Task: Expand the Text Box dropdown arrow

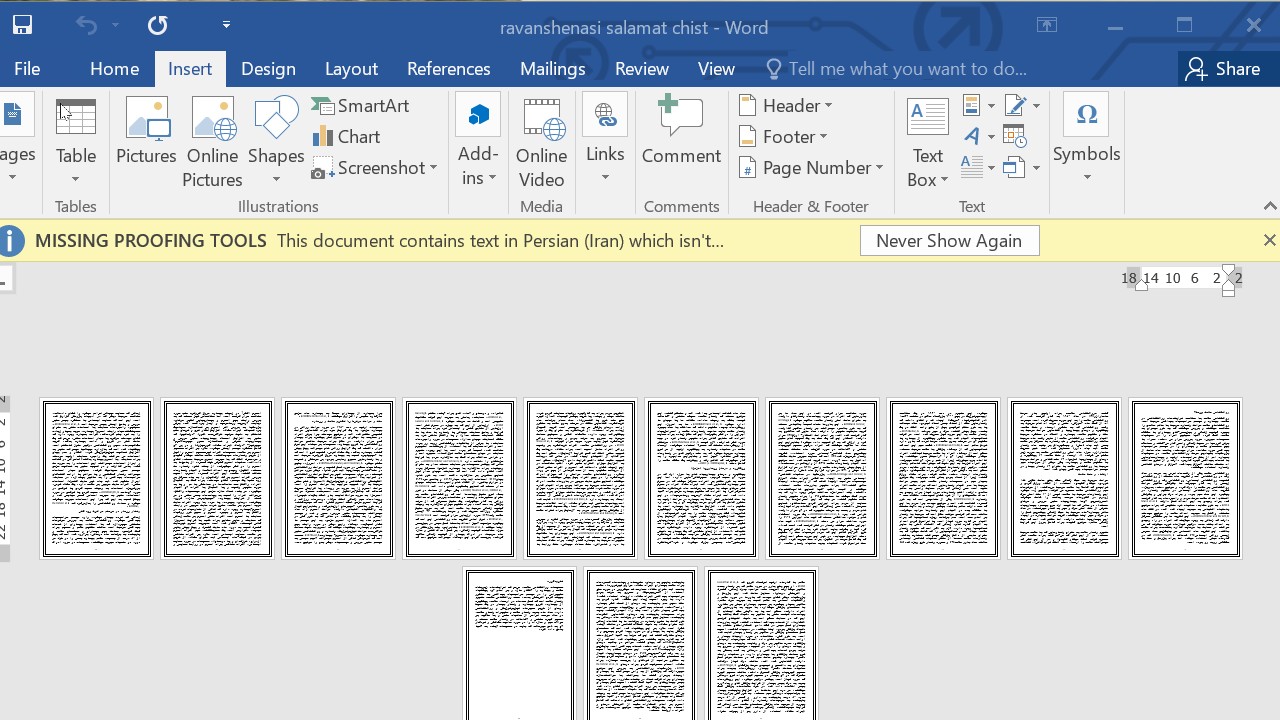Action: (x=944, y=181)
